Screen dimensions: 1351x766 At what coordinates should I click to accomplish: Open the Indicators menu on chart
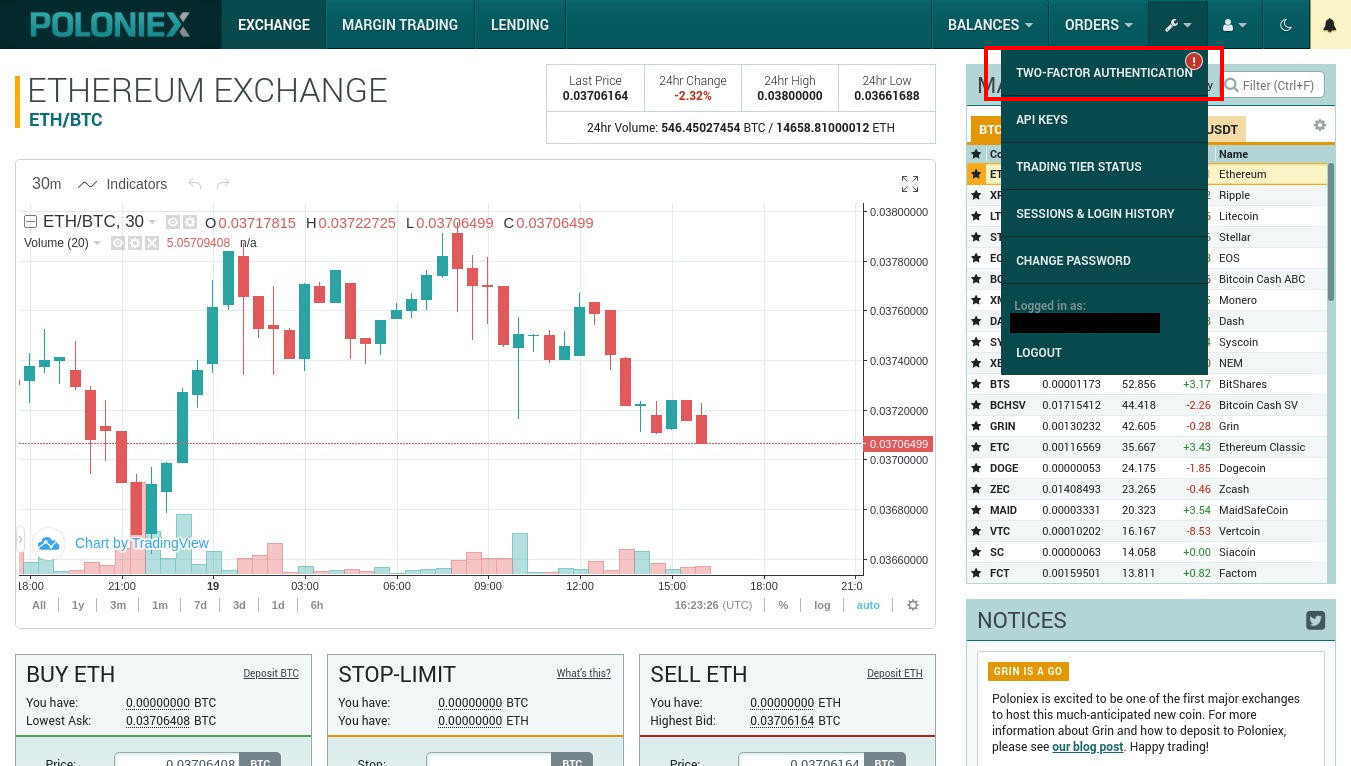[x=124, y=184]
